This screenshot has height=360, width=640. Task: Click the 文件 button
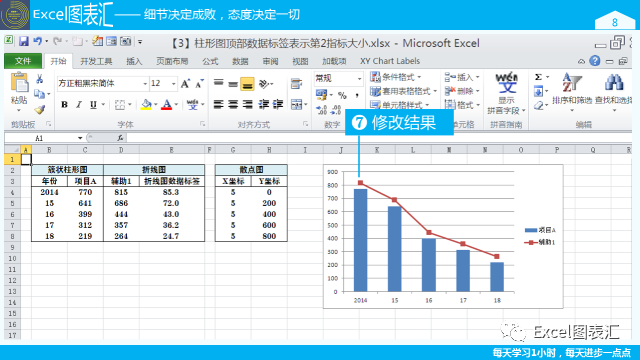pos(23,61)
